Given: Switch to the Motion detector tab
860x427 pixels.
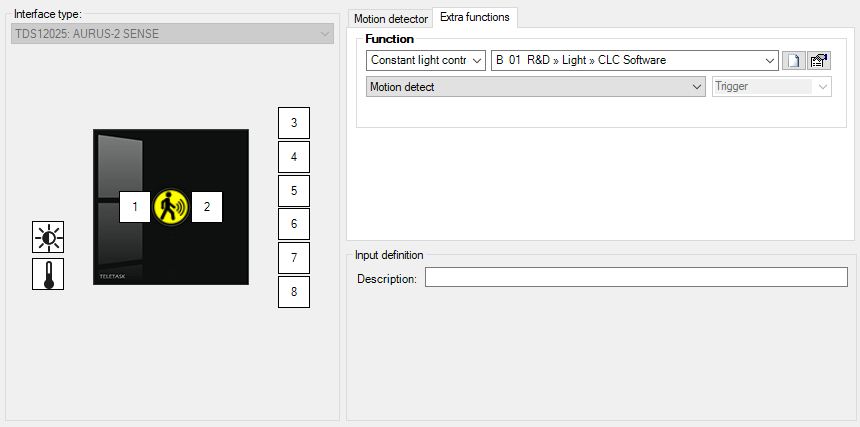Looking at the screenshot, I should (x=391, y=19).
